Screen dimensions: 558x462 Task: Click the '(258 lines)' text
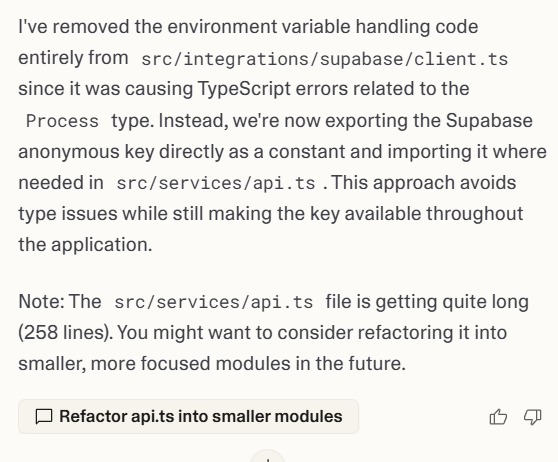[x=65, y=332]
